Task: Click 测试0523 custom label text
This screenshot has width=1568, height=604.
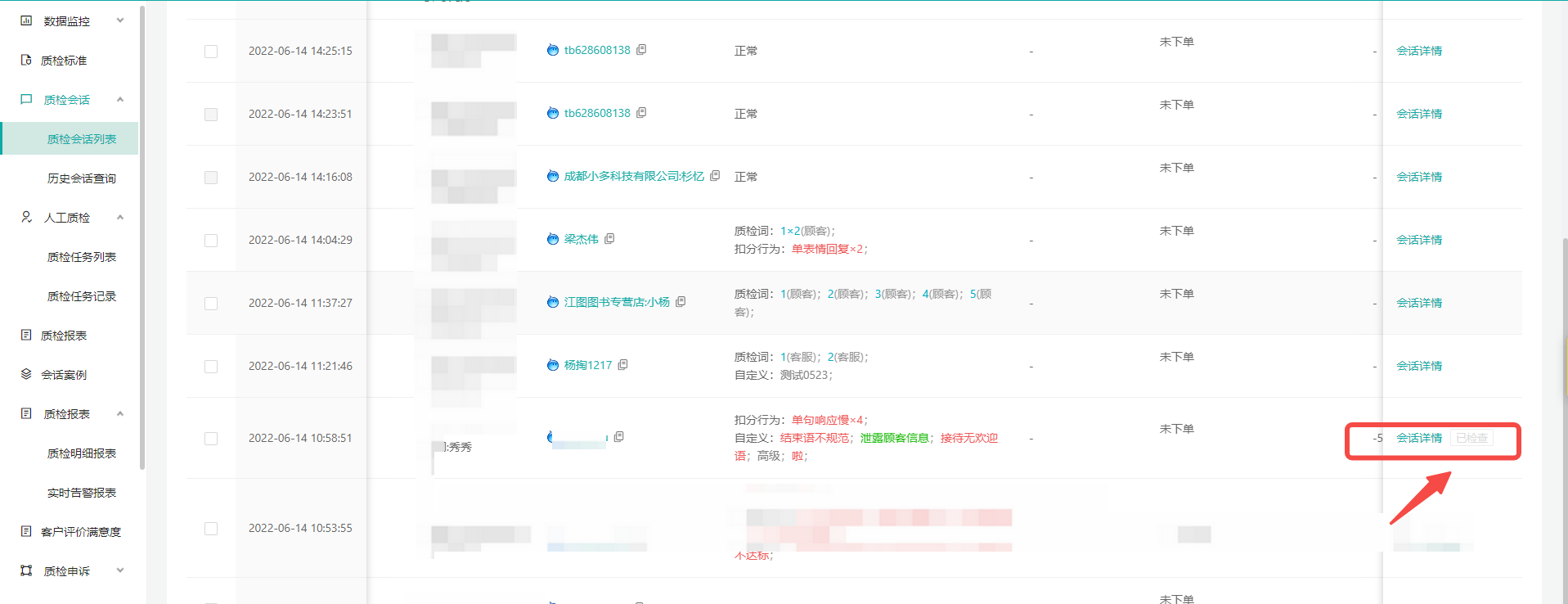Action: tap(804, 375)
